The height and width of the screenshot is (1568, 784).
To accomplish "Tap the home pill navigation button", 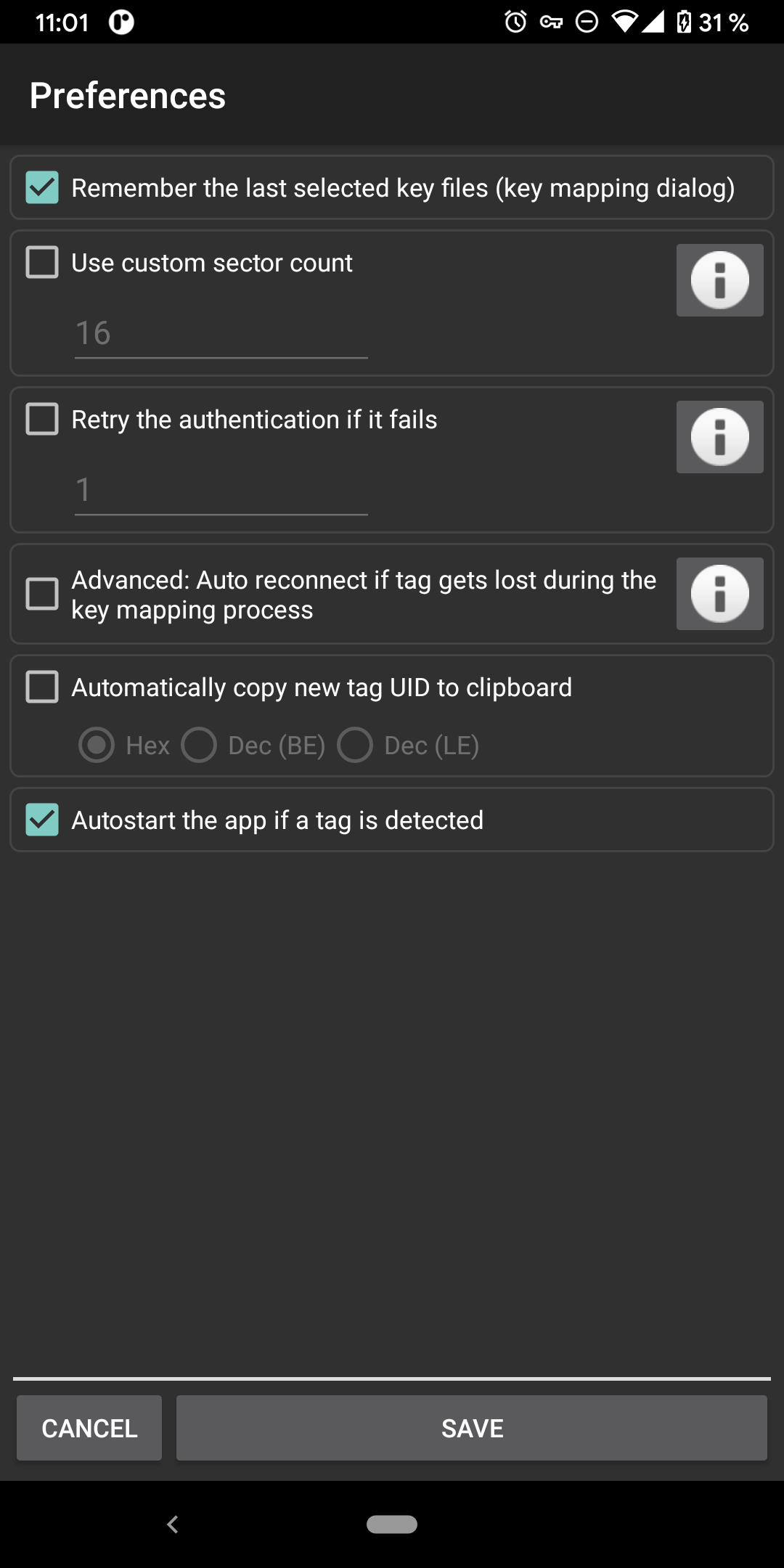I will click(392, 1524).
